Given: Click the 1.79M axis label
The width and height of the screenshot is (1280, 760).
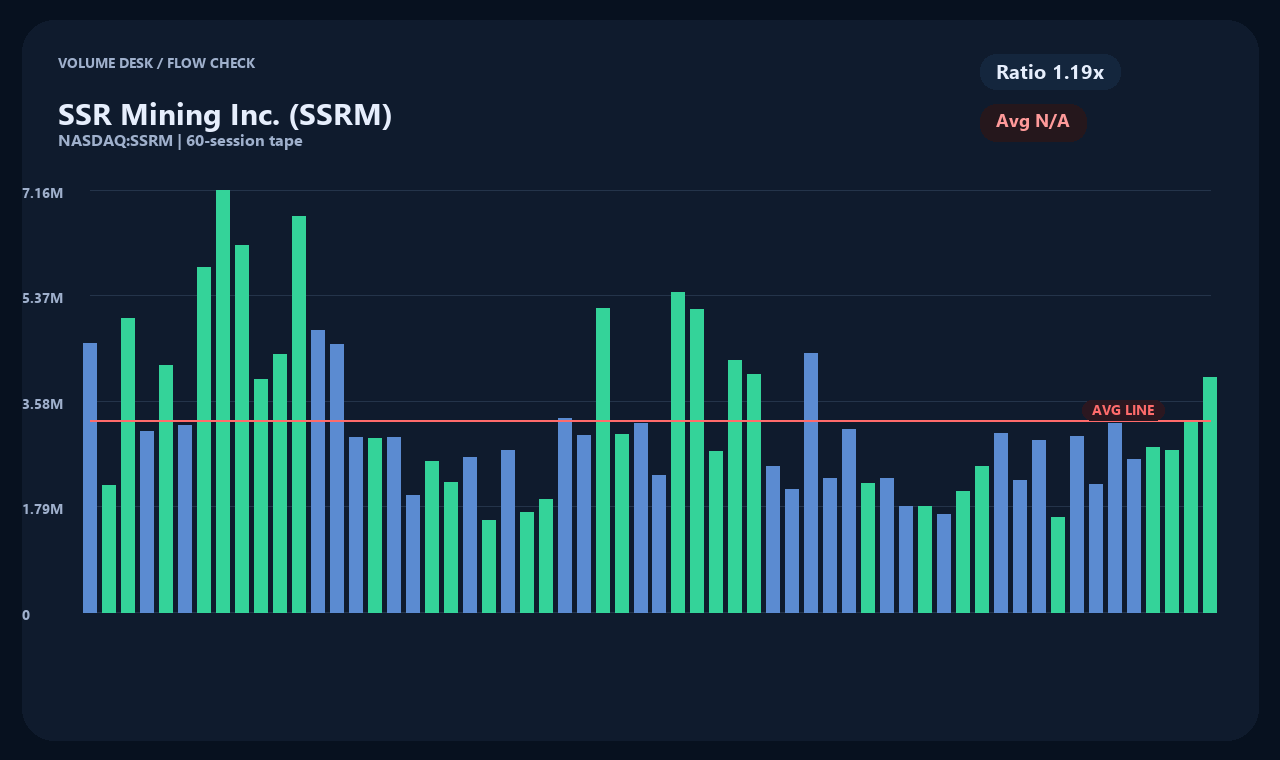Looking at the screenshot, I should tap(43, 509).
